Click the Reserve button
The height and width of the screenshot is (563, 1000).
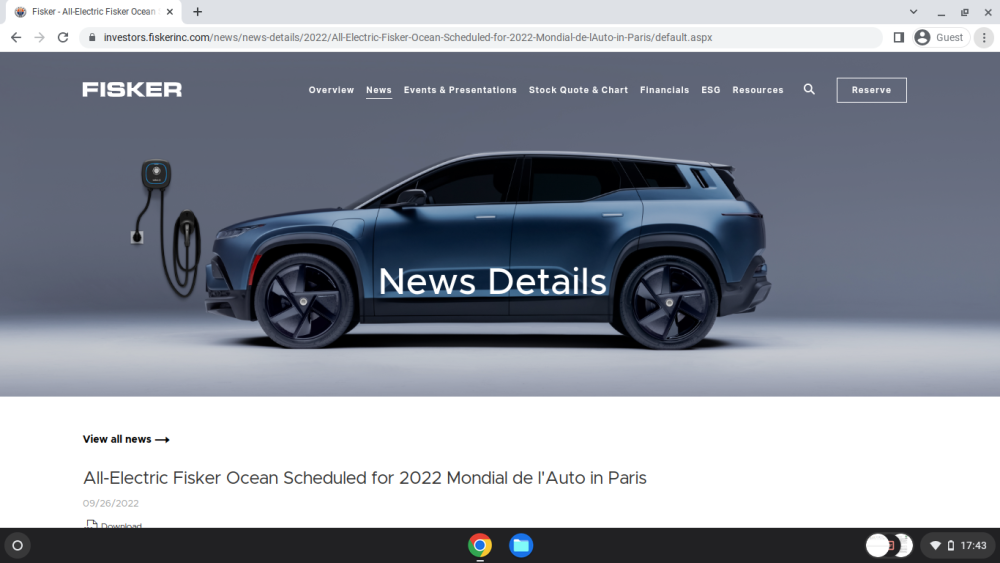(871, 90)
